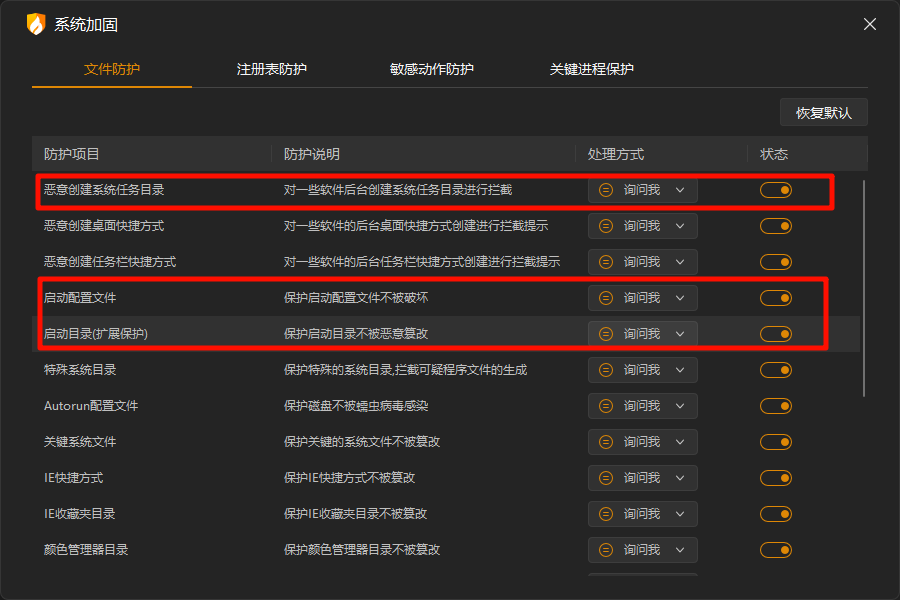This screenshot has height=600, width=900.
Task: Toggle IE收藏夹目录 protection switch
Action: click(776, 514)
